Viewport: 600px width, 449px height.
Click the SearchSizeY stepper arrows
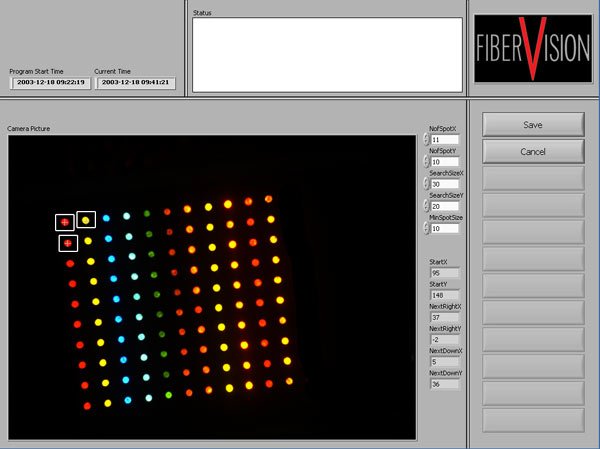tap(425, 206)
